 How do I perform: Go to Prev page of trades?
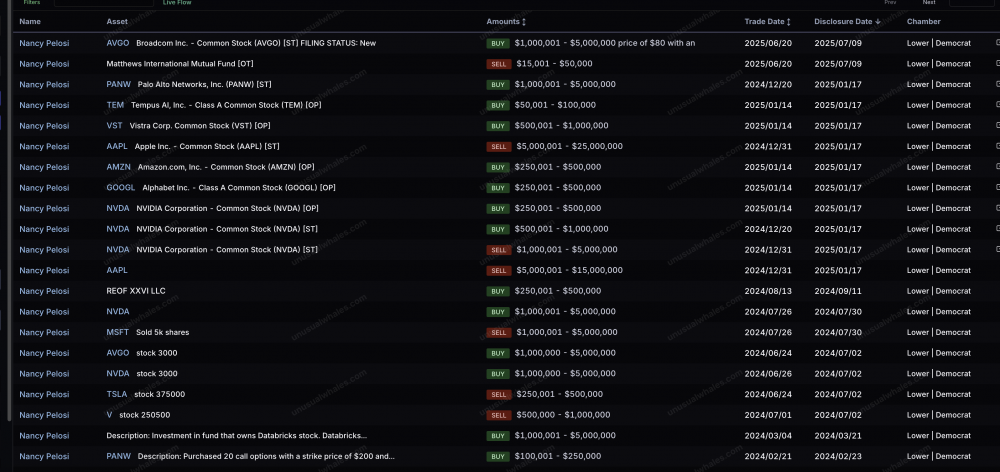pos(890,3)
